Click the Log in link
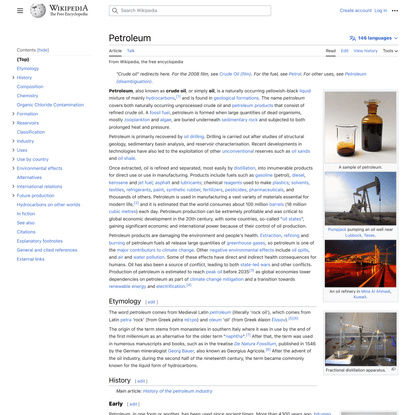 click(380, 11)
